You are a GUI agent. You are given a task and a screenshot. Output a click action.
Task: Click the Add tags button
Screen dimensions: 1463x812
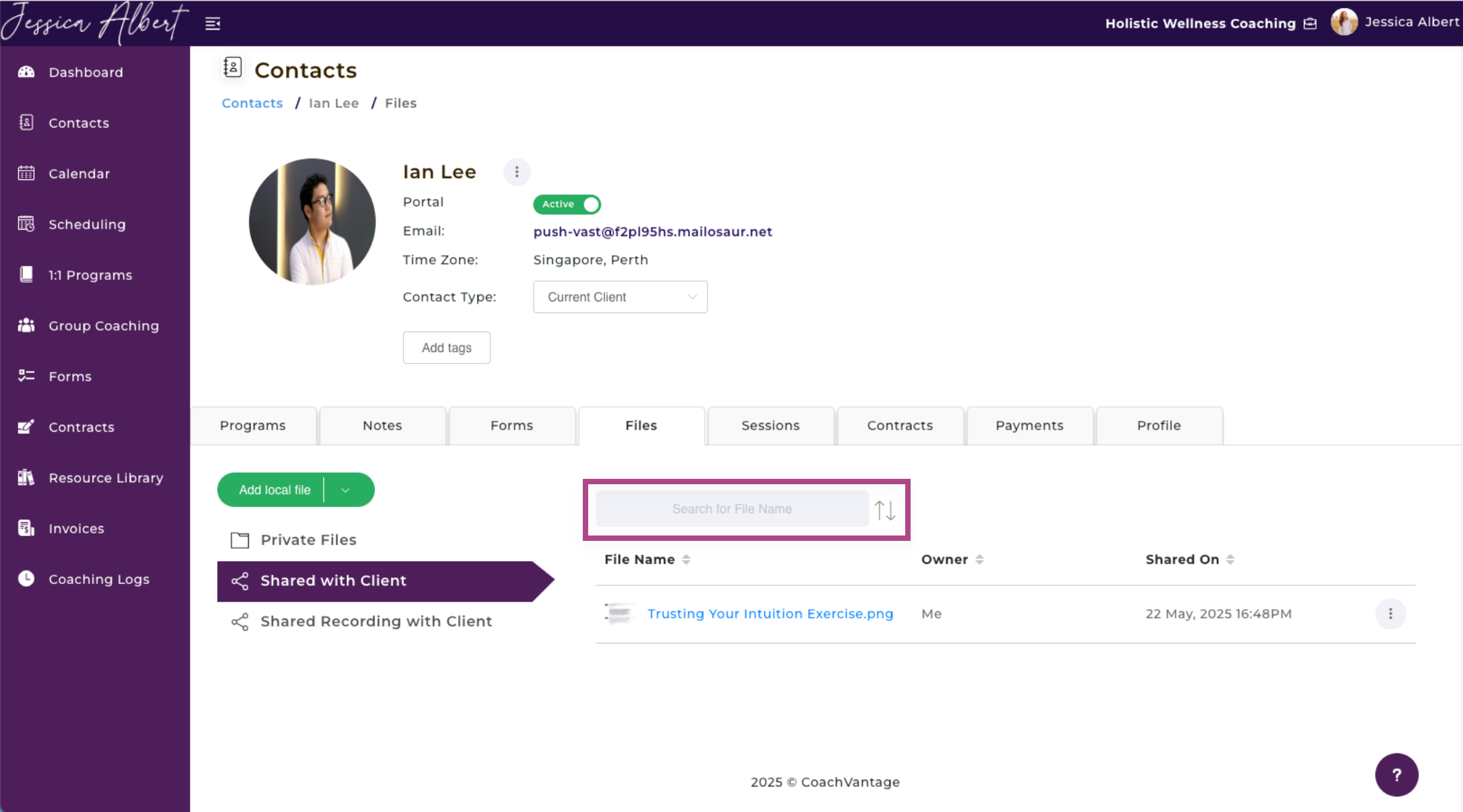pos(447,348)
